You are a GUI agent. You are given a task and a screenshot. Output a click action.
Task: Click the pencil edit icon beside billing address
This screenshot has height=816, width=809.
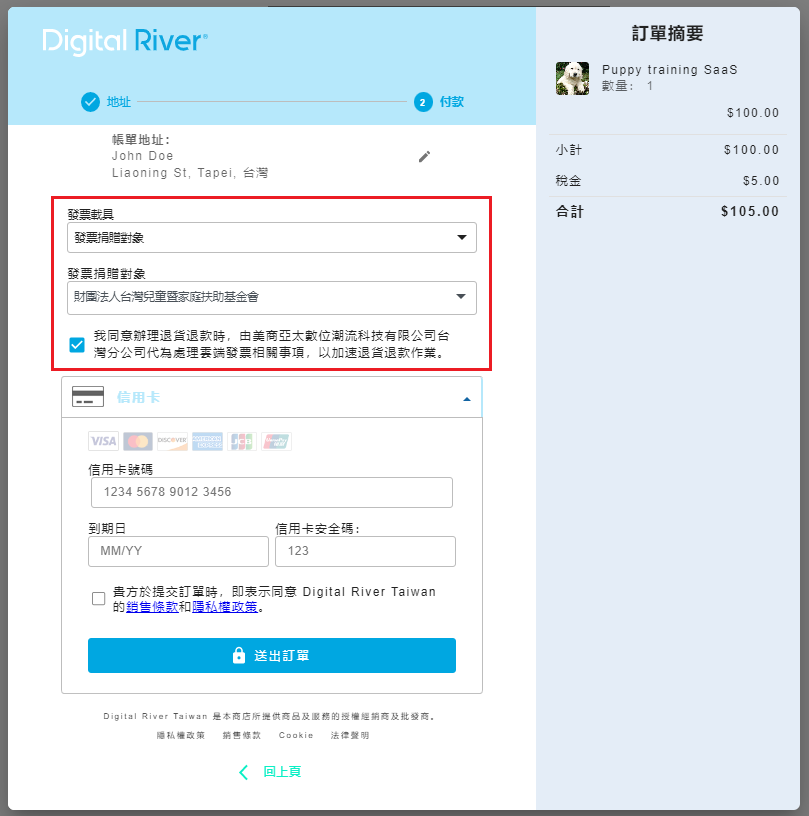[424, 157]
